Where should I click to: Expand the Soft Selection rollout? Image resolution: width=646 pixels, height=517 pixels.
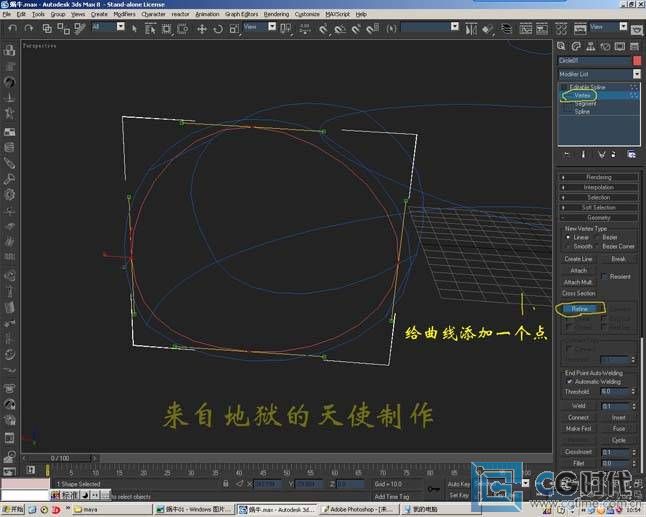click(599, 208)
